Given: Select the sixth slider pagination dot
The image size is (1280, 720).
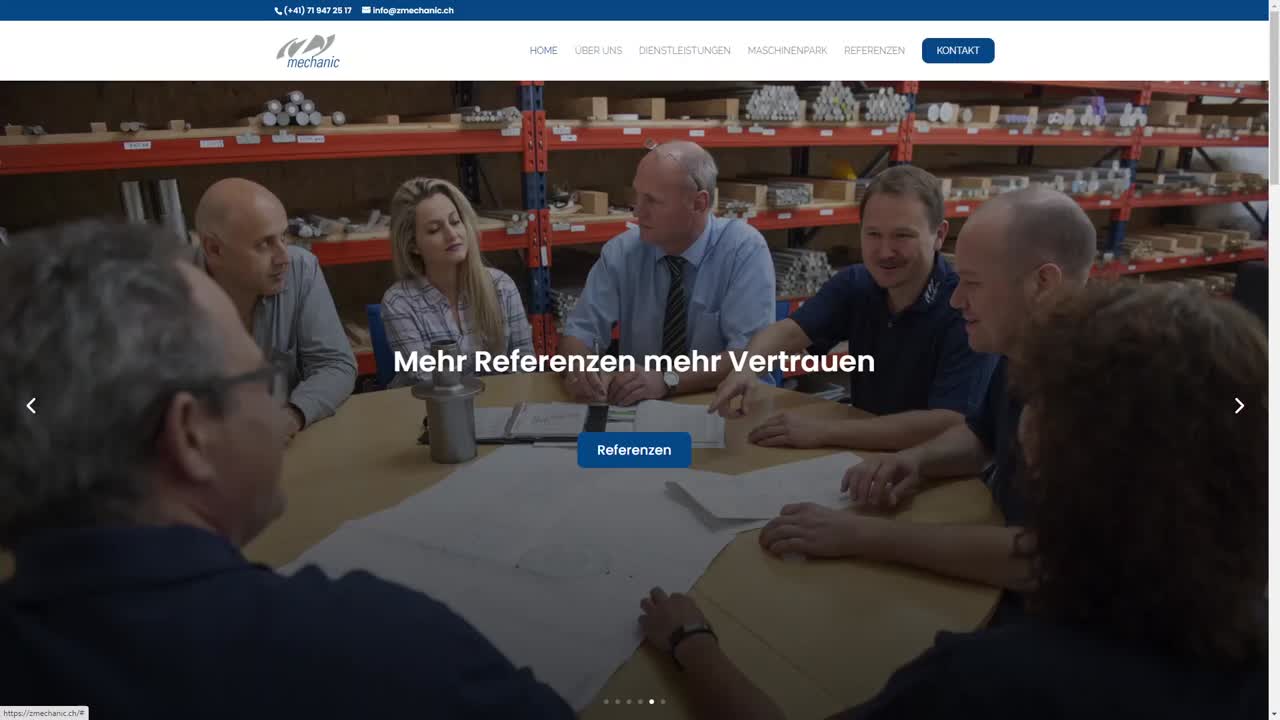Looking at the screenshot, I should 662,702.
